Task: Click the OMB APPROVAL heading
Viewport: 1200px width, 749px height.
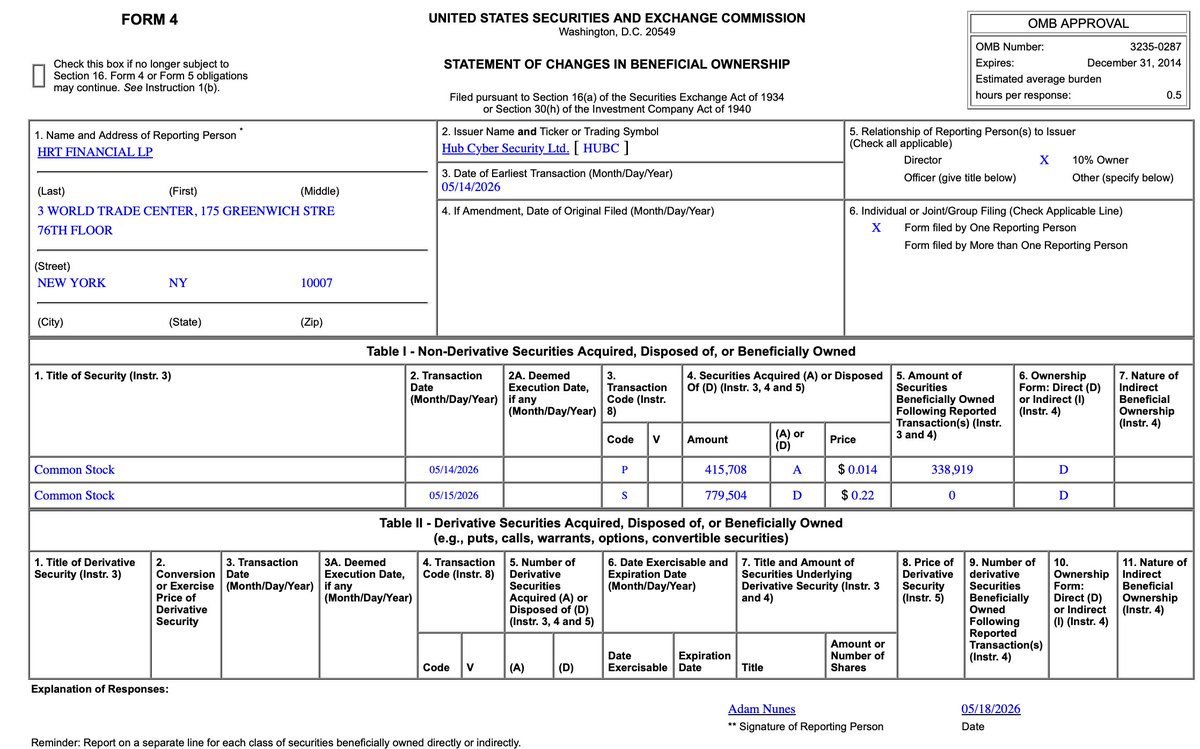Action: [1079, 23]
